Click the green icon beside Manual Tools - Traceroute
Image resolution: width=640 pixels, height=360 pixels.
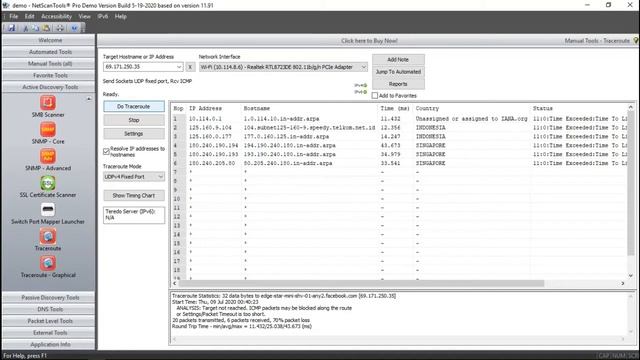(x=636, y=40)
